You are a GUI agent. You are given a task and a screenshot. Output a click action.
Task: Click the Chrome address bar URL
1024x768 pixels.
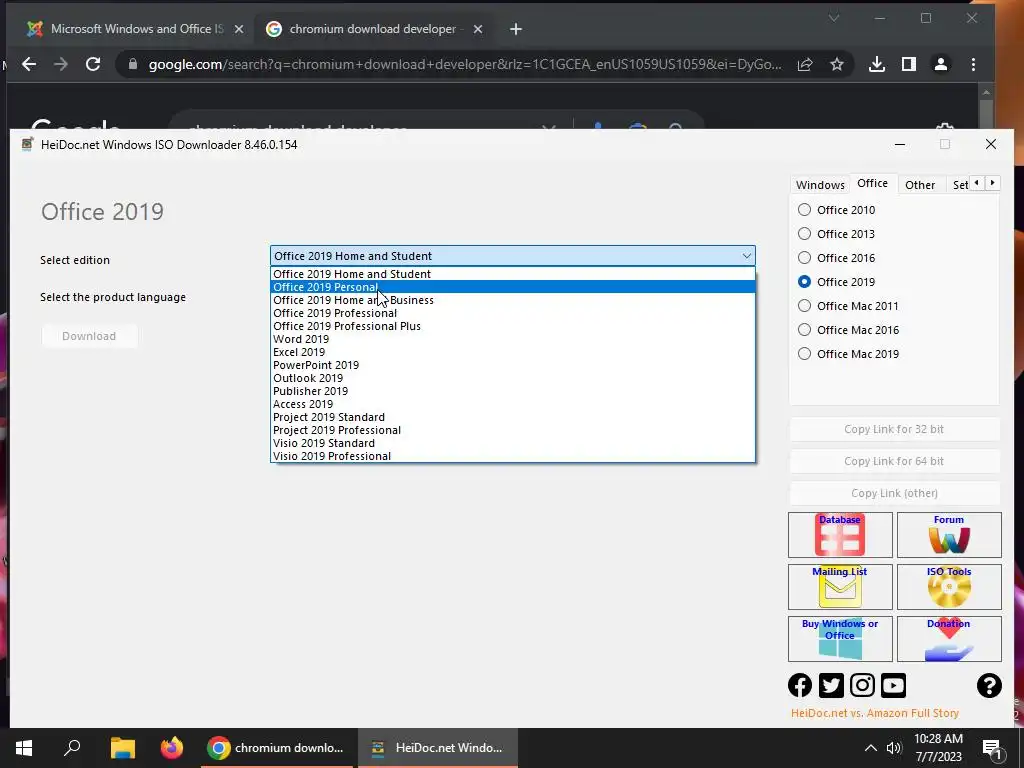tap(464, 64)
